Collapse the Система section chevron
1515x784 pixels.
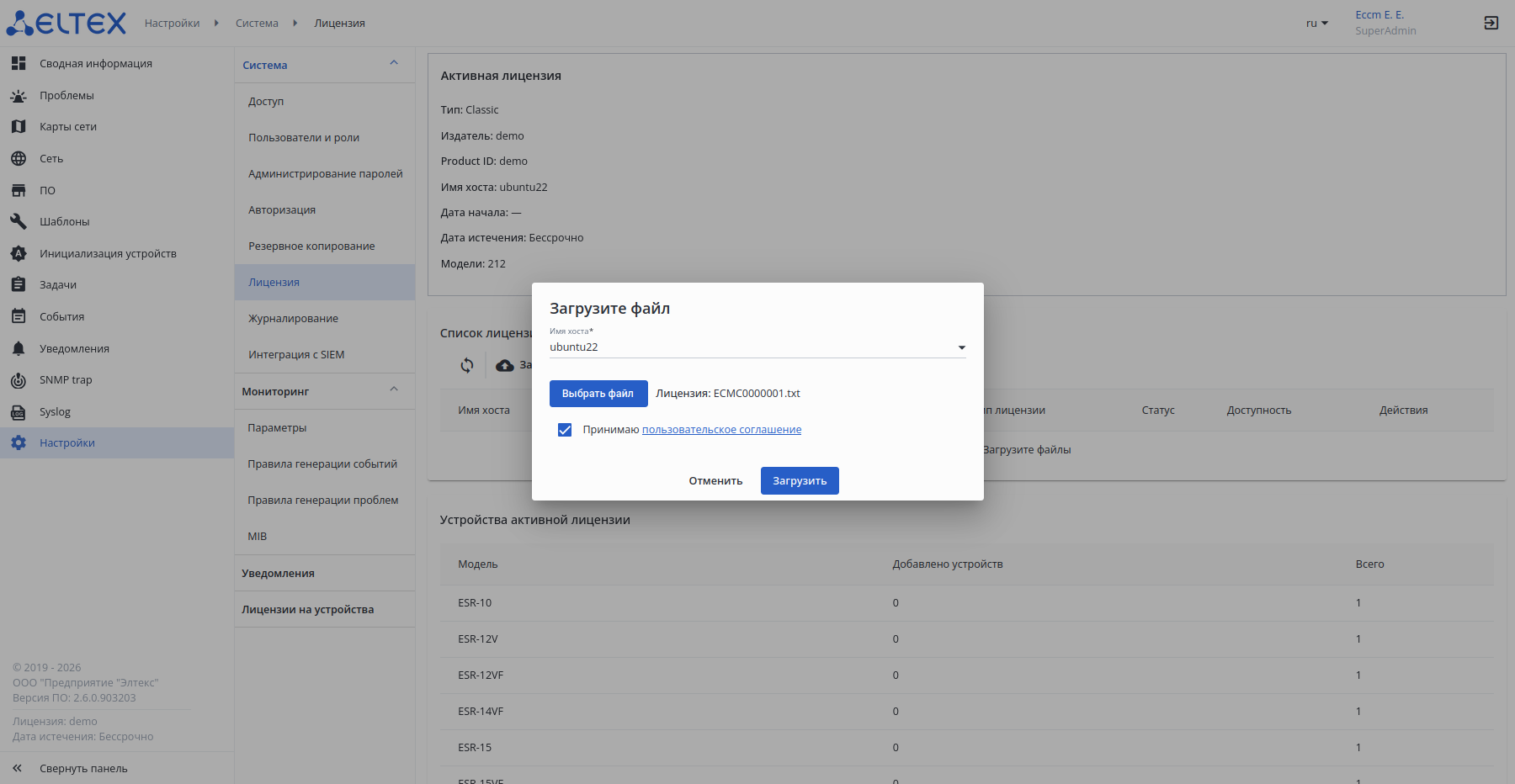pyautogui.click(x=394, y=63)
